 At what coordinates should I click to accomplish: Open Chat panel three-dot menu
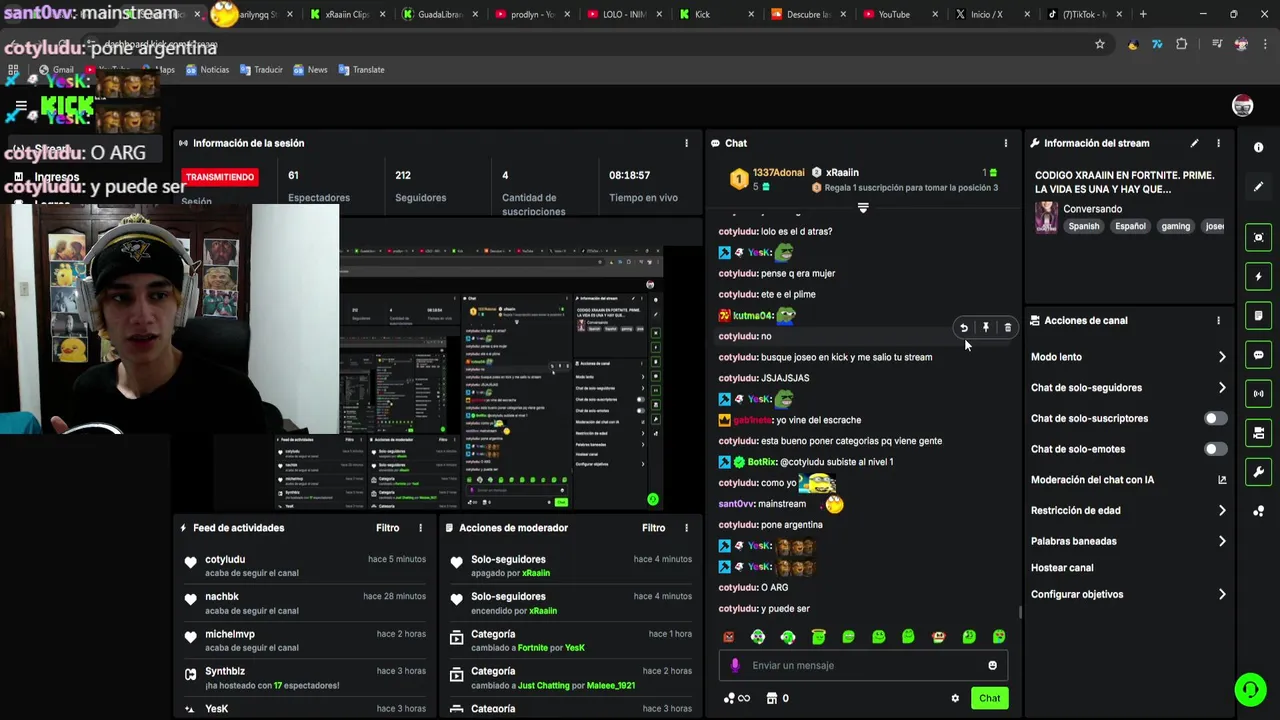click(x=1006, y=143)
